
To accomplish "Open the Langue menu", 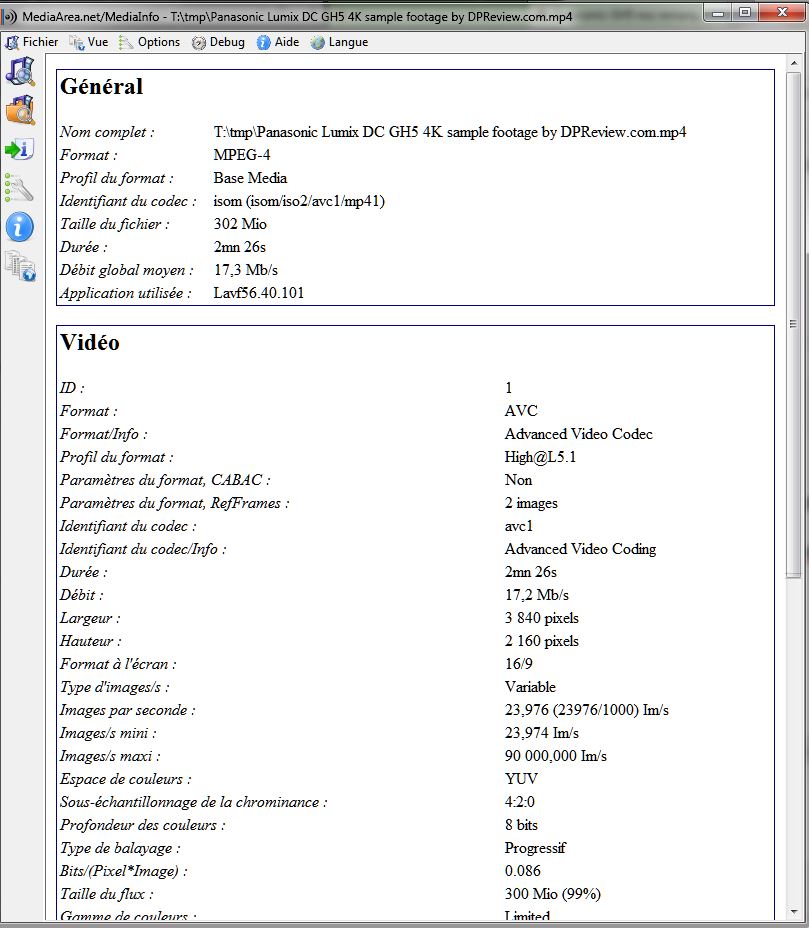I will click(x=340, y=42).
